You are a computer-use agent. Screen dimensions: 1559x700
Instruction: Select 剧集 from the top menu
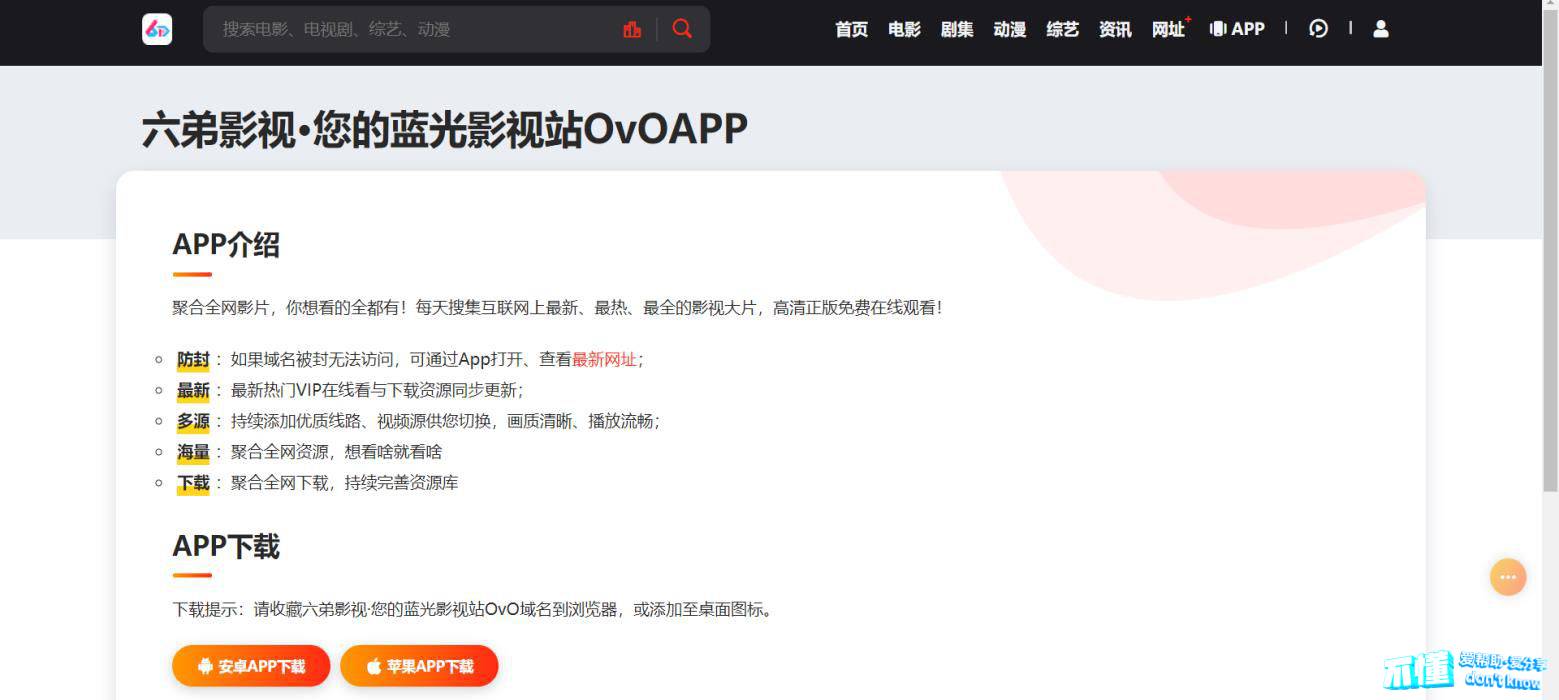click(x=957, y=29)
